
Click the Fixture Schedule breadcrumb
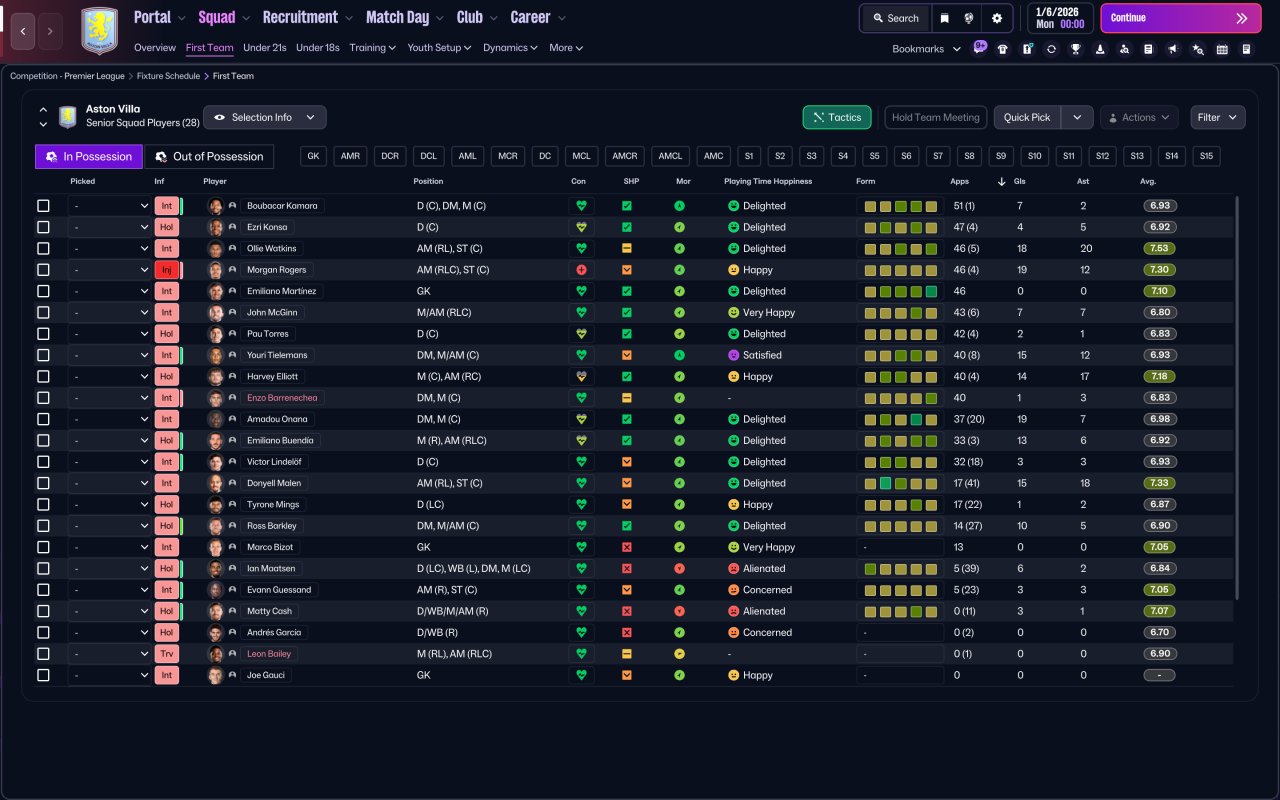168,76
